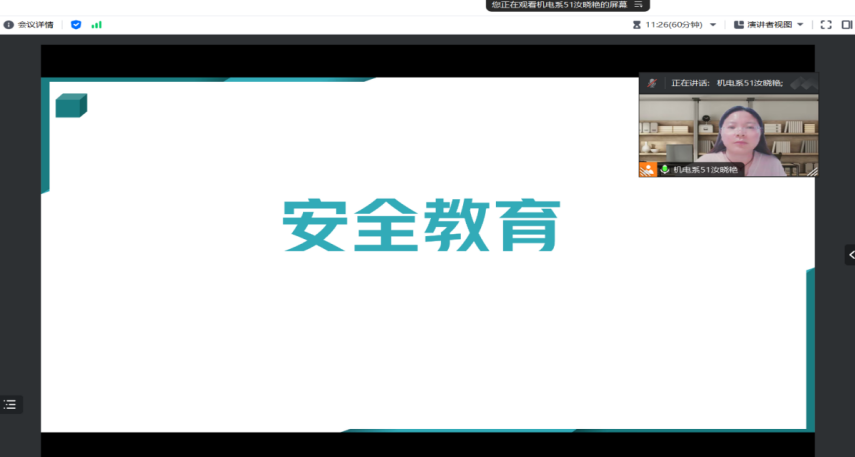Click the hourglass timer icon
Image resolution: width=855 pixels, height=457 pixels.
pyautogui.click(x=636, y=24)
